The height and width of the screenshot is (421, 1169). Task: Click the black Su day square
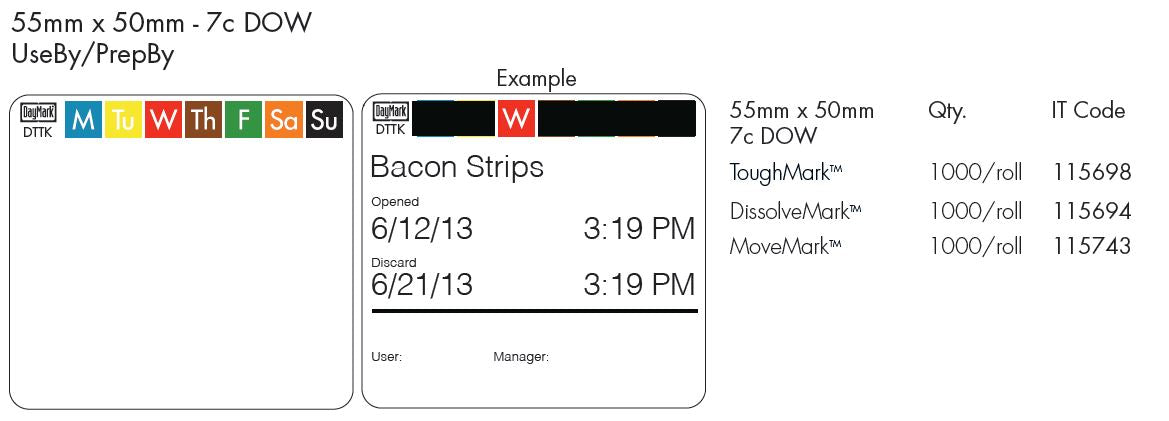(324, 121)
